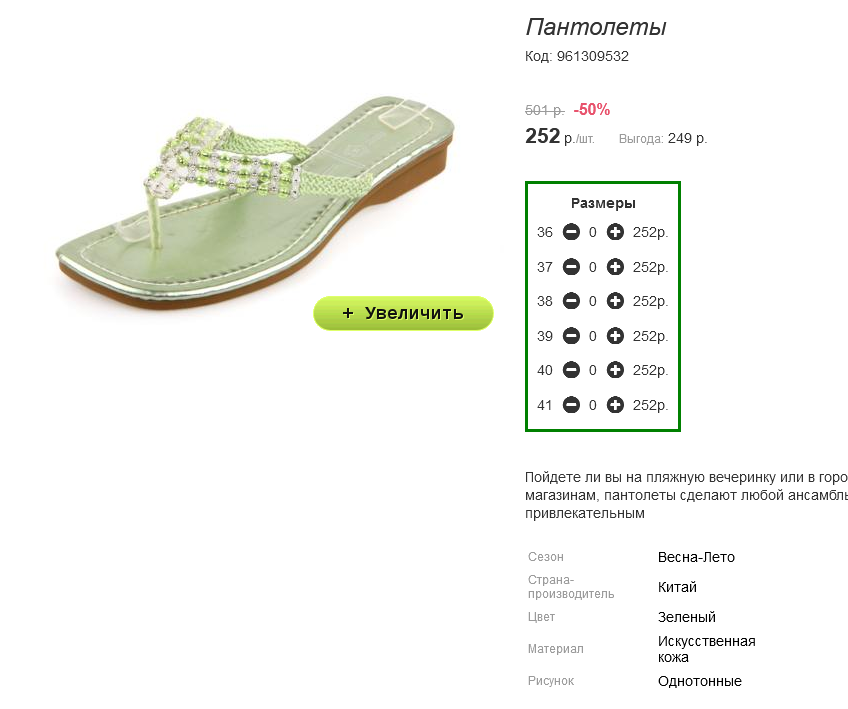Decrease quantity for size 39
Screen dimensions: 848x709
pos(571,336)
